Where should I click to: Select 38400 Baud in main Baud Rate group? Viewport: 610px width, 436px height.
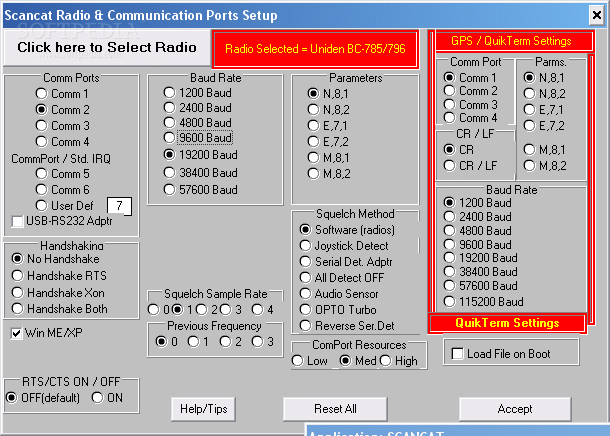click(x=200, y=173)
